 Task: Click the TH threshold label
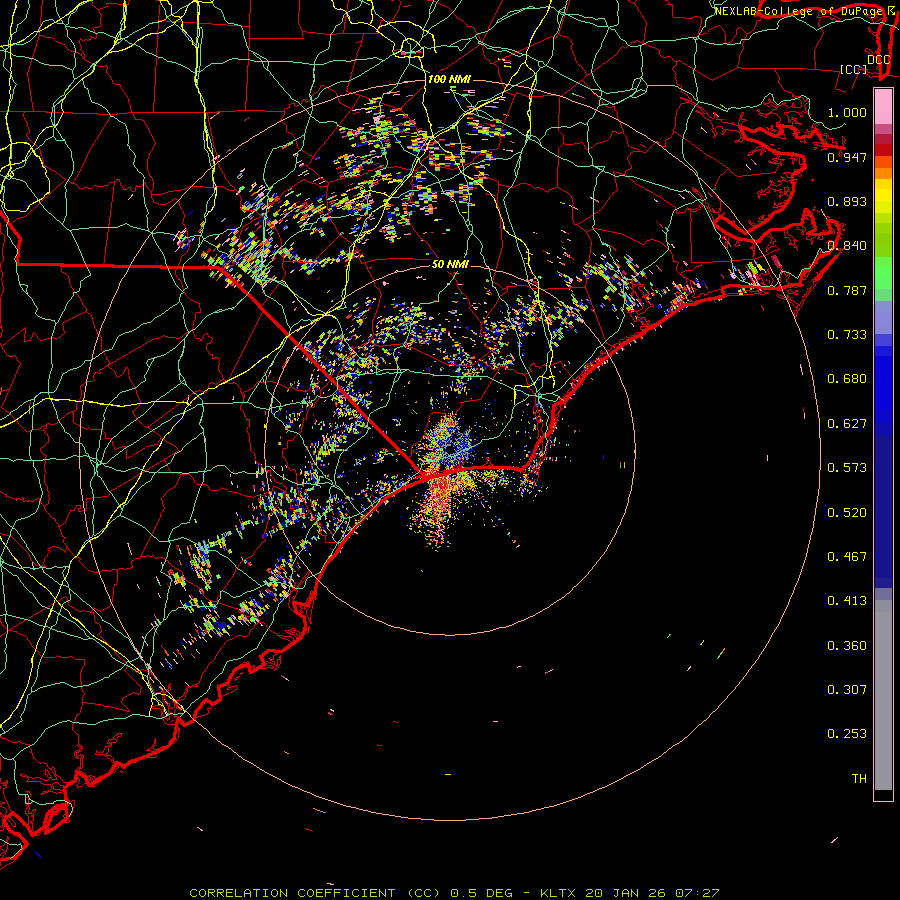tap(859, 778)
